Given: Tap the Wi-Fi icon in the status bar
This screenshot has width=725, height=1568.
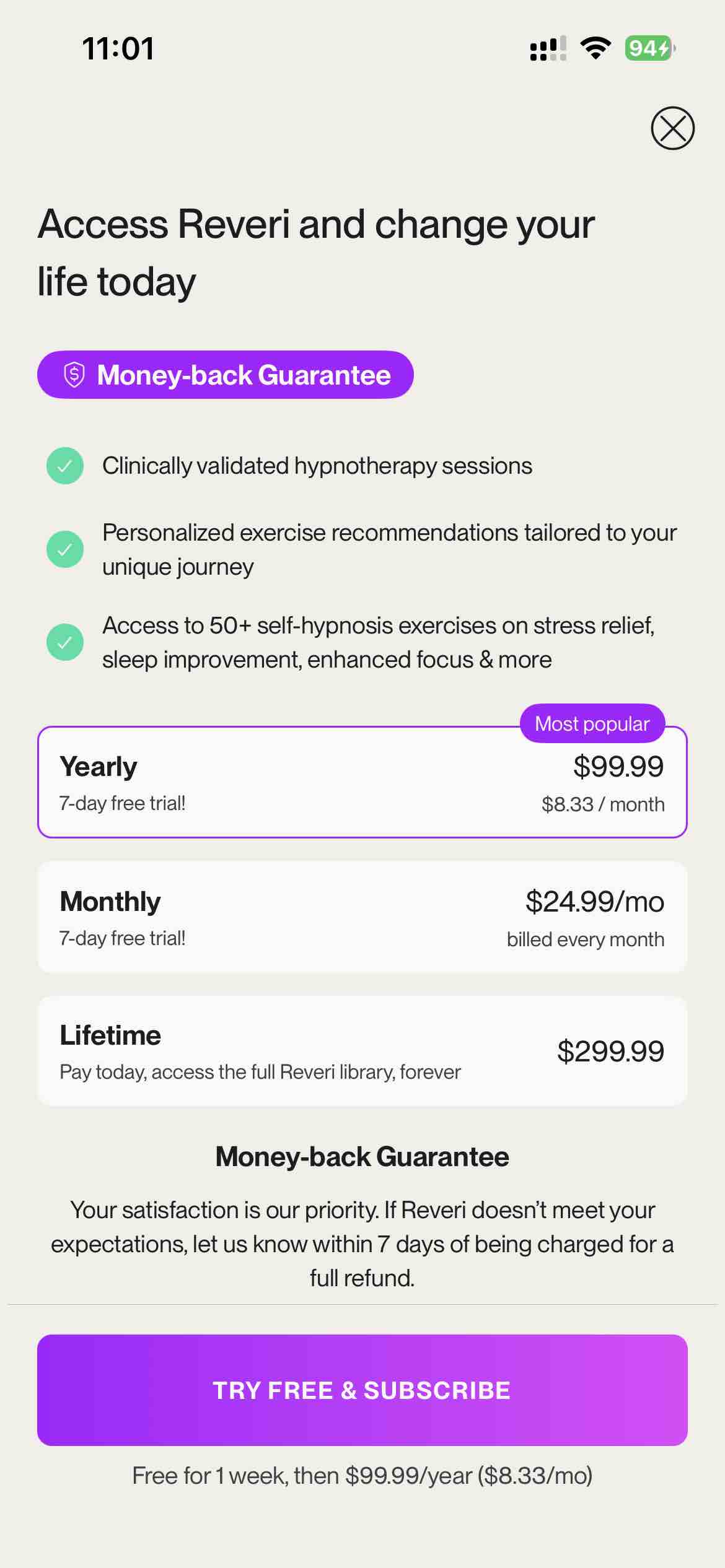Looking at the screenshot, I should (x=595, y=48).
